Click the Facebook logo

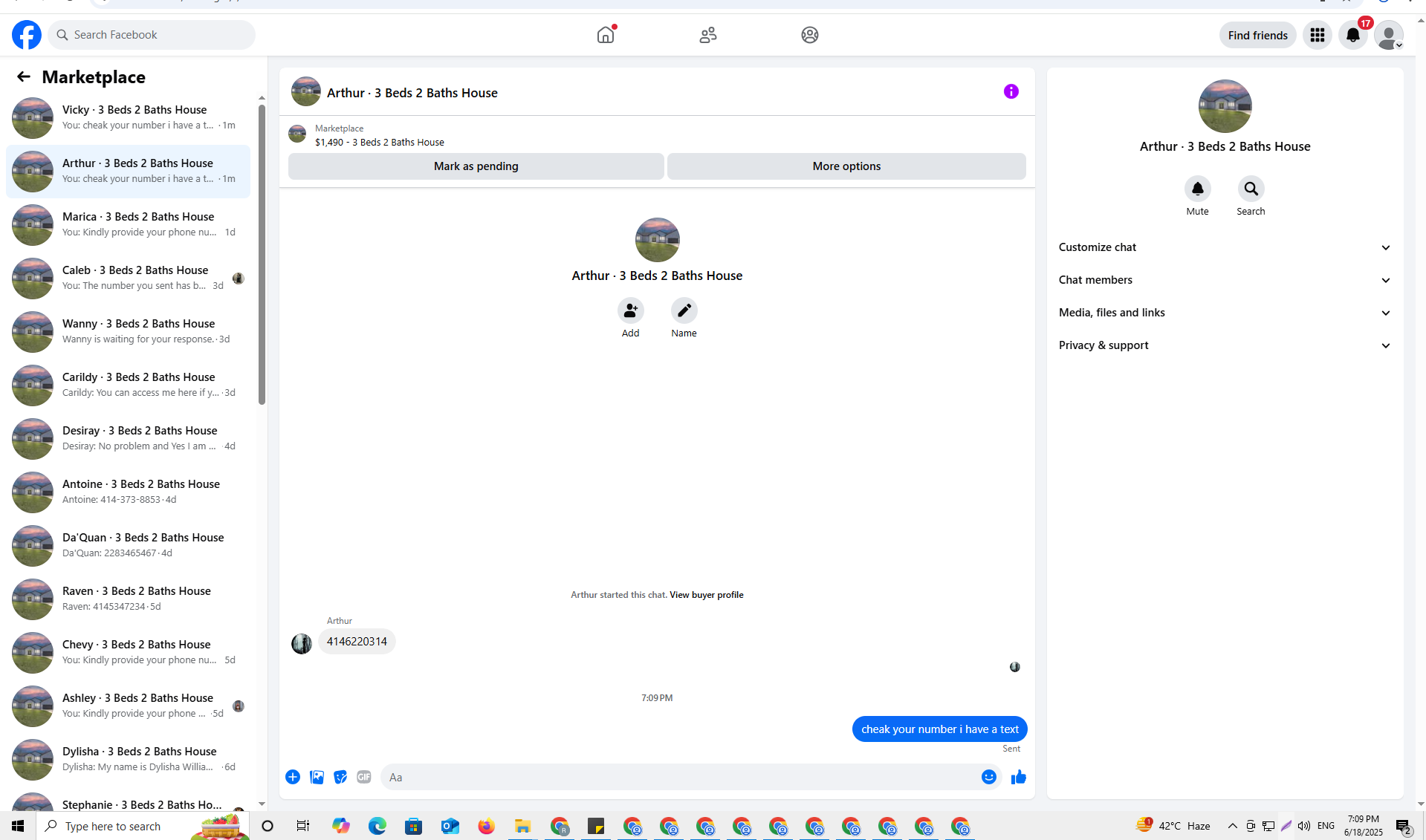click(x=27, y=35)
